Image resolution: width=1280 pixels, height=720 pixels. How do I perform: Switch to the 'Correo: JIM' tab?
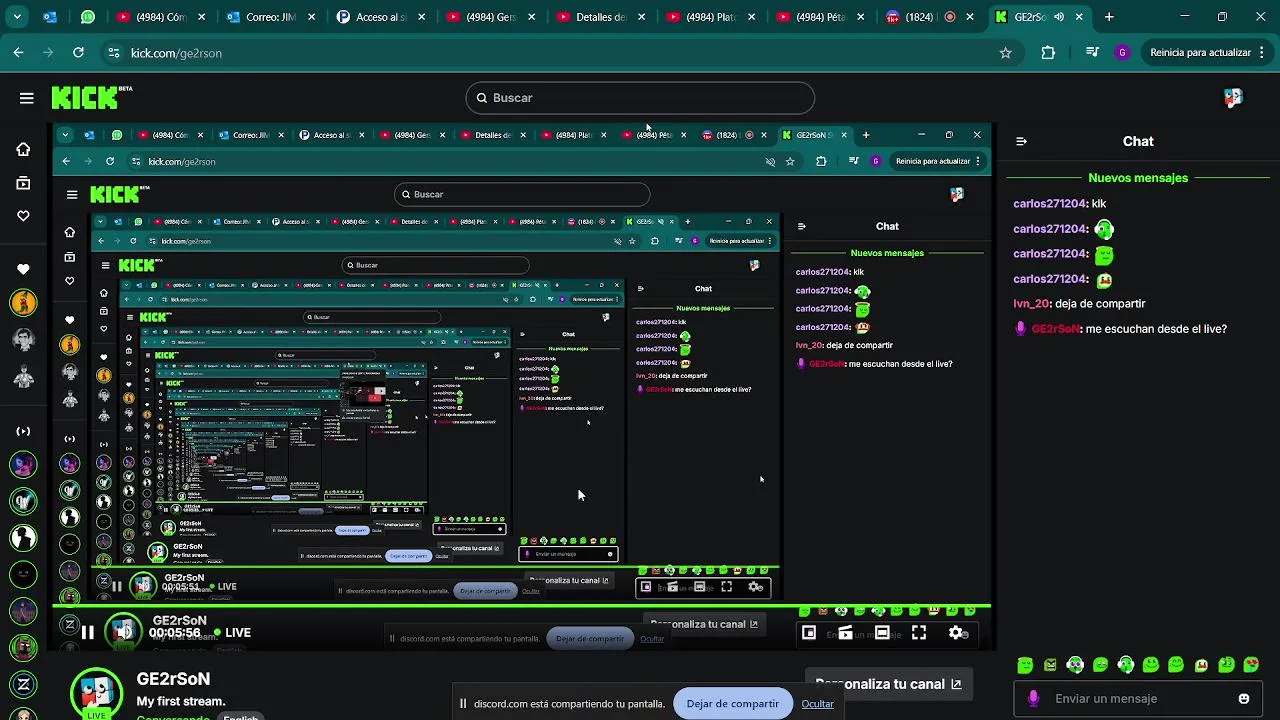tap(268, 17)
